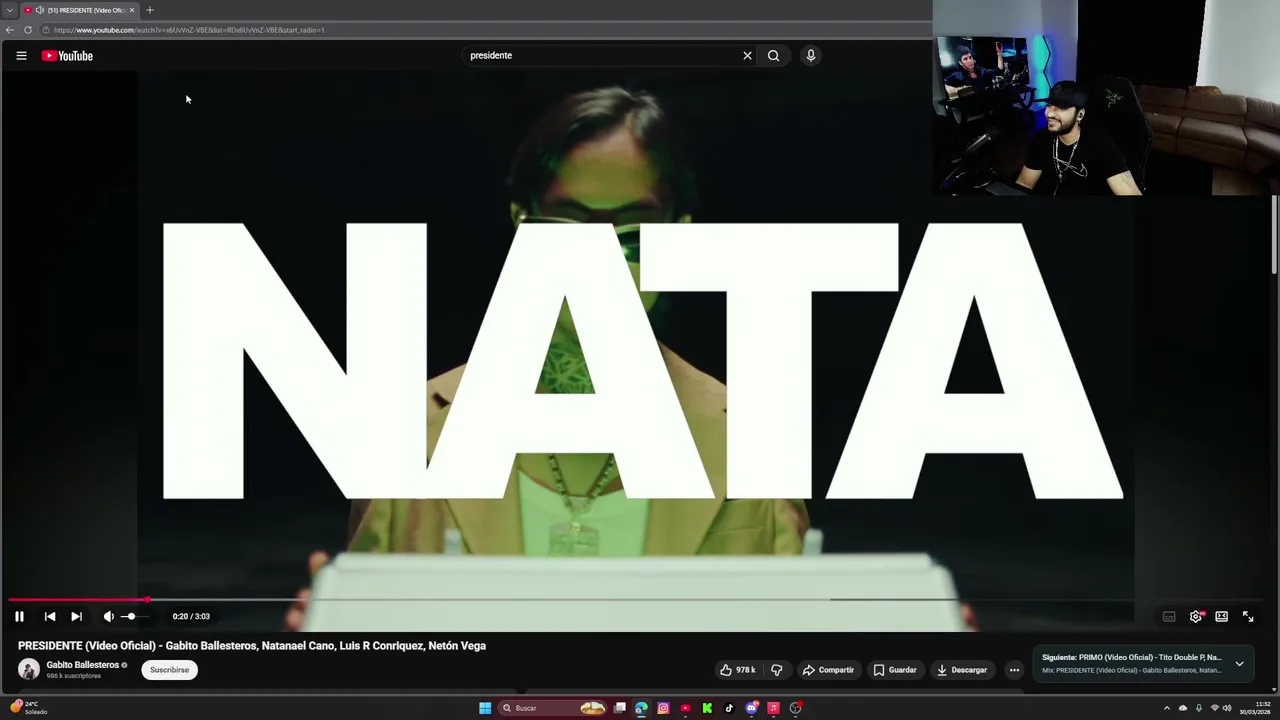
Task: Click the 986 k suscriptores count
Action: [73, 676]
